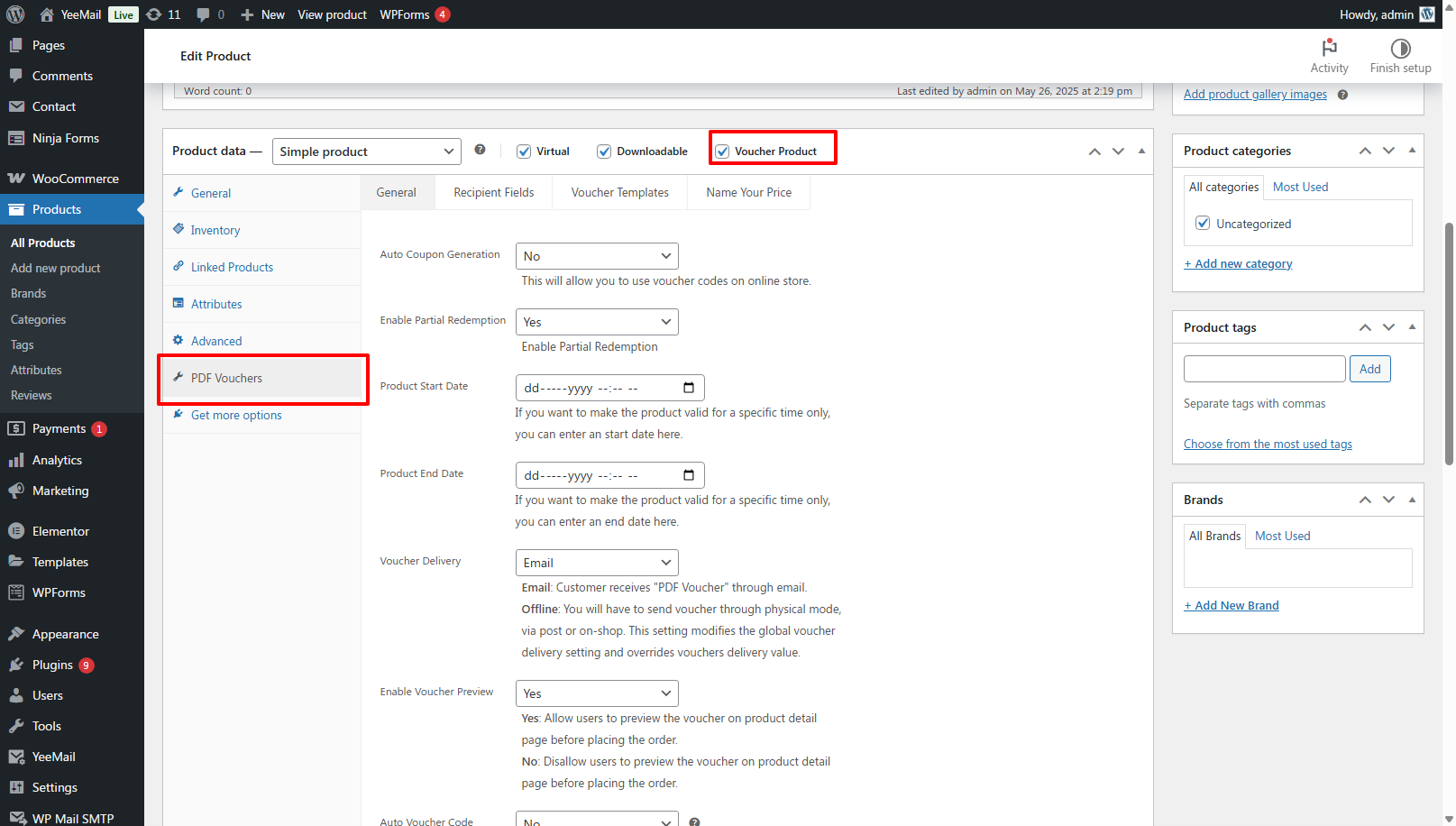Viewport: 1456px width, 826px height.
Task: Move Product data panel down
Action: 1118,151
